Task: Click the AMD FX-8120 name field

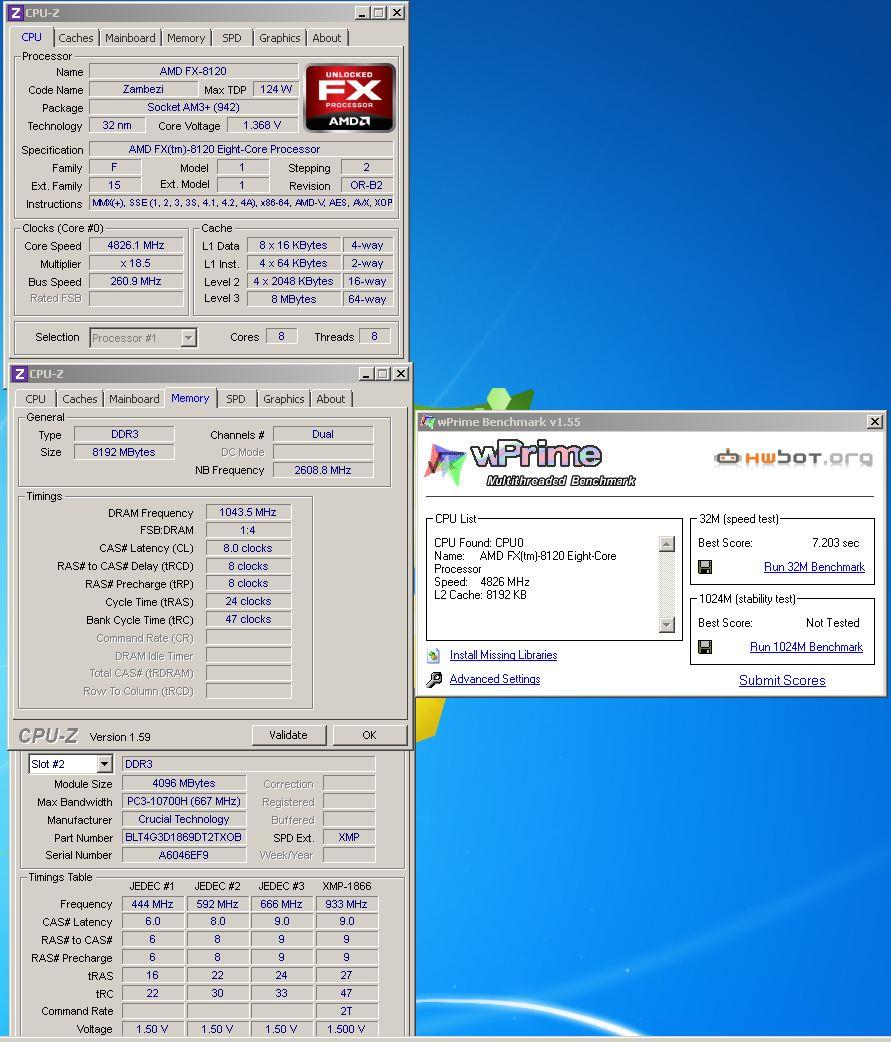Action: [x=193, y=71]
